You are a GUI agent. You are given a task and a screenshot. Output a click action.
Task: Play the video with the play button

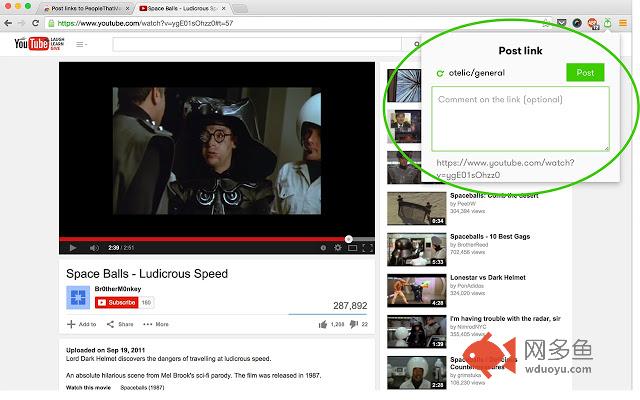tap(73, 248)
